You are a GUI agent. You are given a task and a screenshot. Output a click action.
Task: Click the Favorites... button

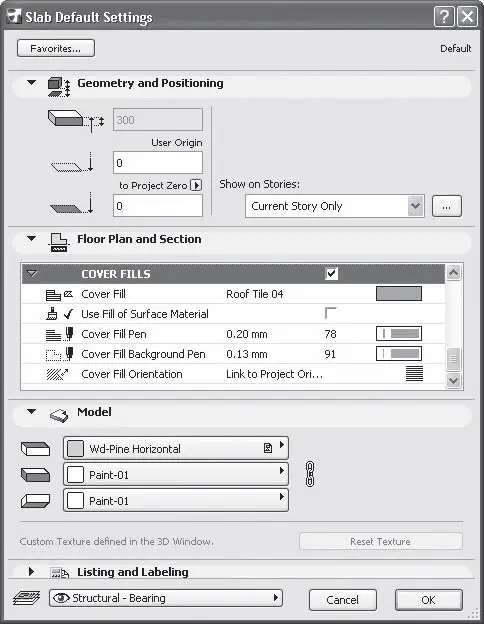[x=56, y=49]
